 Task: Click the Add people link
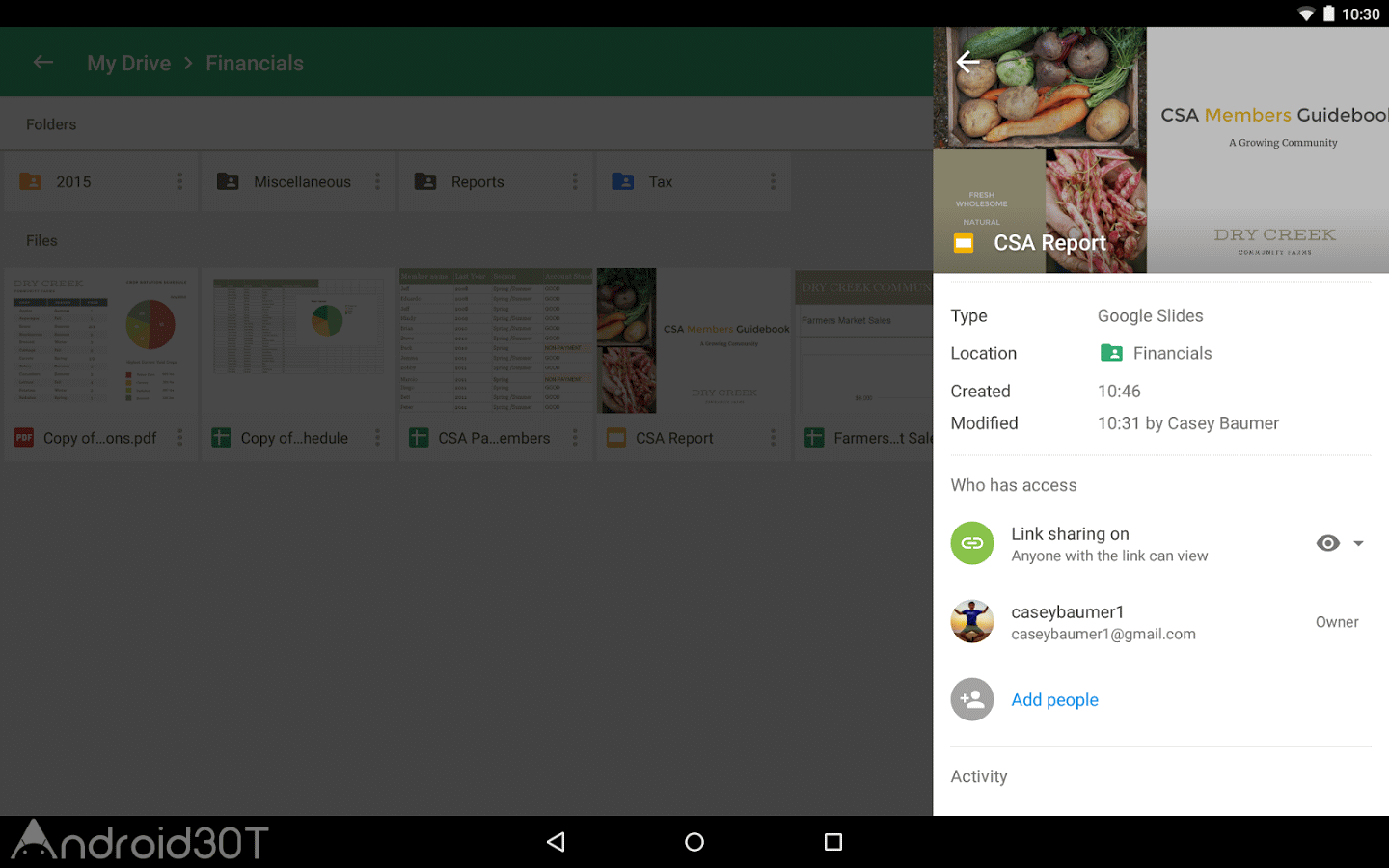click(x=1054, y=700)
